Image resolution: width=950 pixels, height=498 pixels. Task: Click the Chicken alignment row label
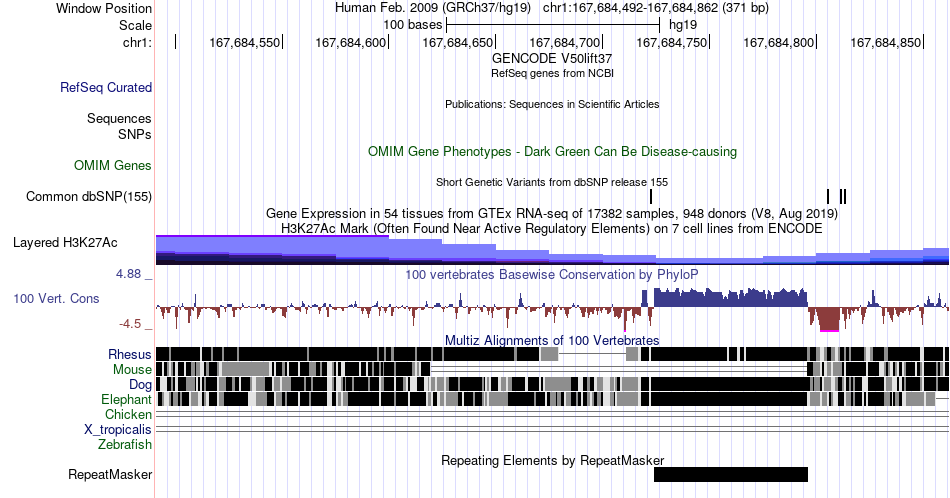pos(128,414)
